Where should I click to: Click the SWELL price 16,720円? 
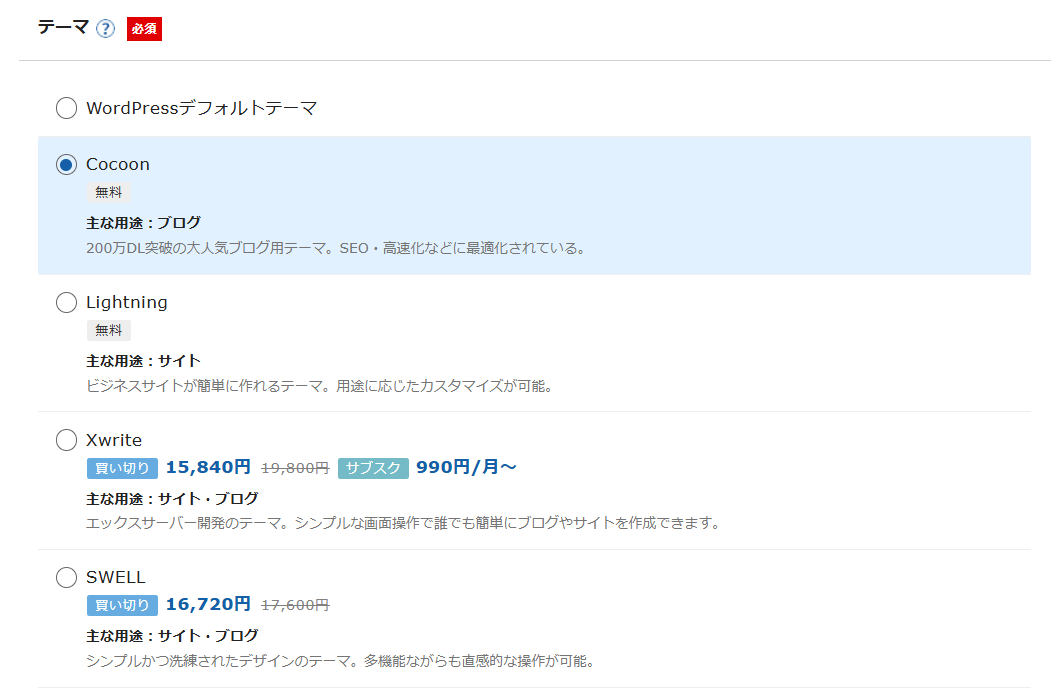pyautogui.click(x=208, y=604)
